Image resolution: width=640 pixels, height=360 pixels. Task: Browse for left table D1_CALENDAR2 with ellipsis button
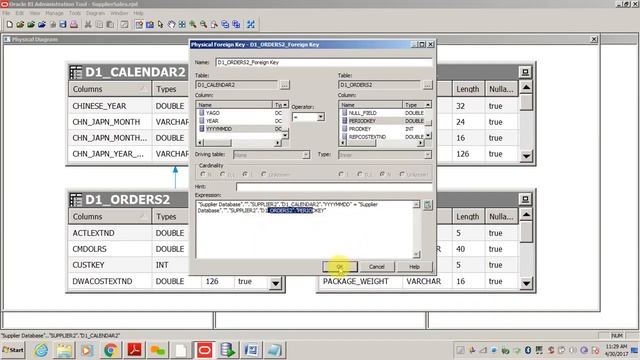coord(284,85)
